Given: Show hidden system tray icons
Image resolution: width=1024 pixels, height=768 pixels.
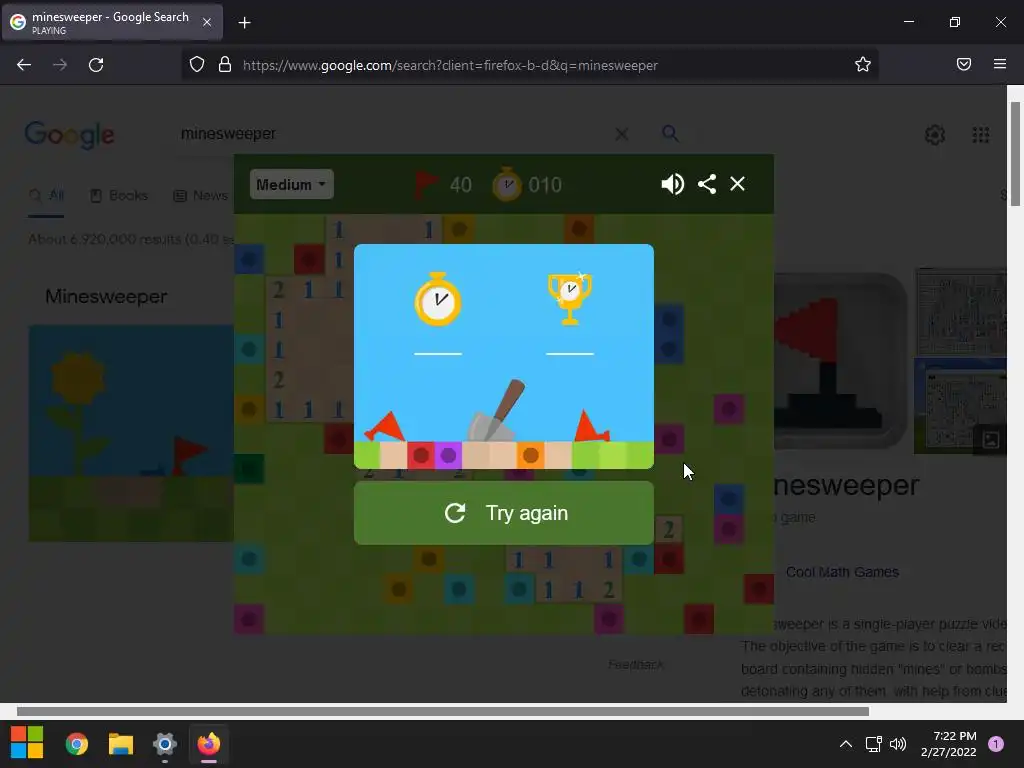Looking at the screenshot, I should tap(846, 744).
